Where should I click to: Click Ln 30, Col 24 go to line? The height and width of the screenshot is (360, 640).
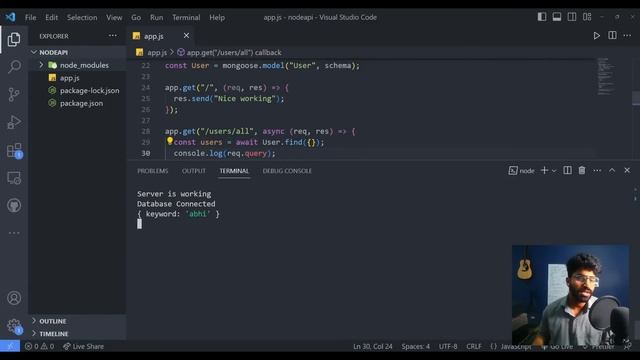coord(373,346)
